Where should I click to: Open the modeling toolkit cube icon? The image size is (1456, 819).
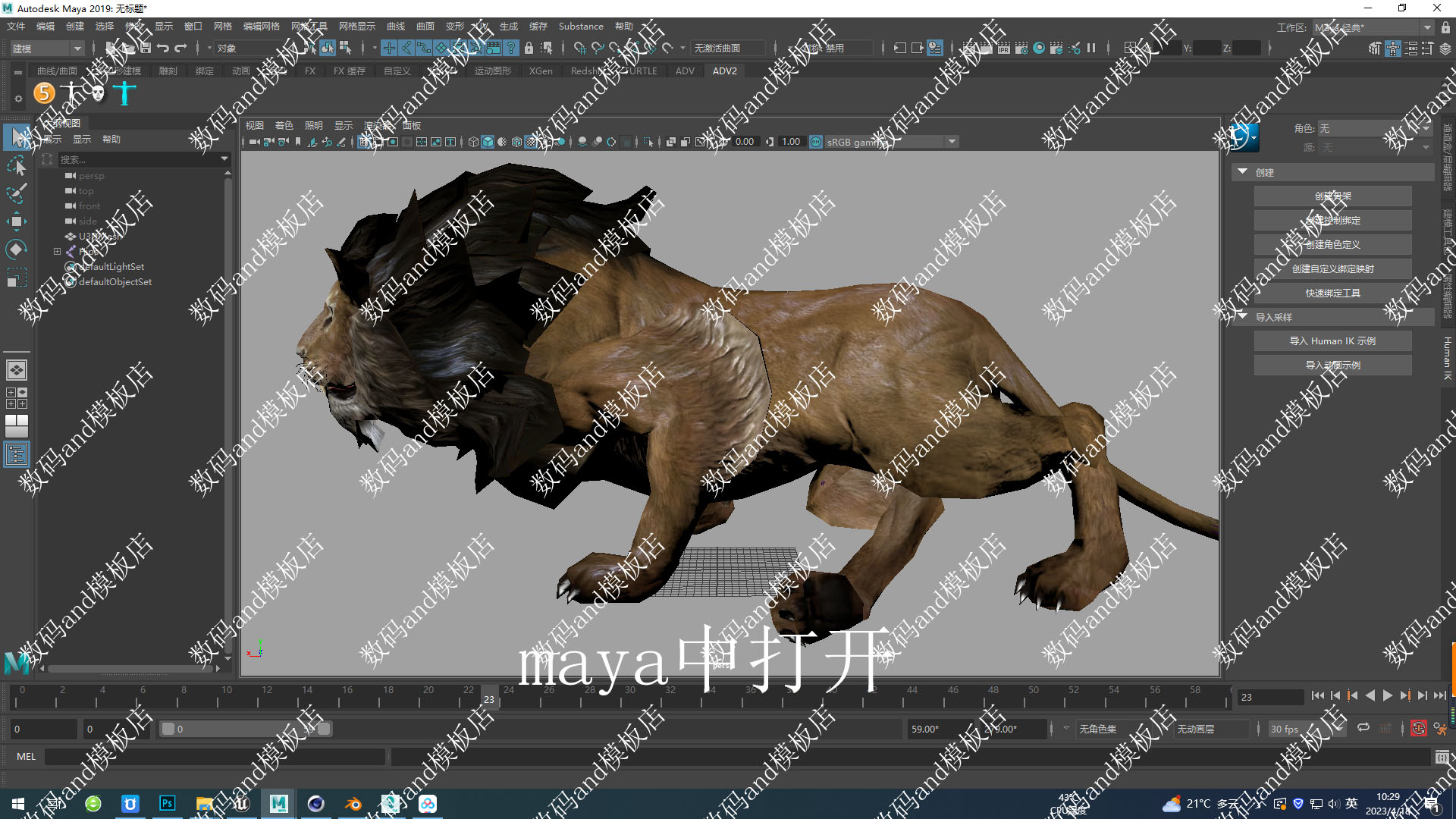(x=1375, y=49)
